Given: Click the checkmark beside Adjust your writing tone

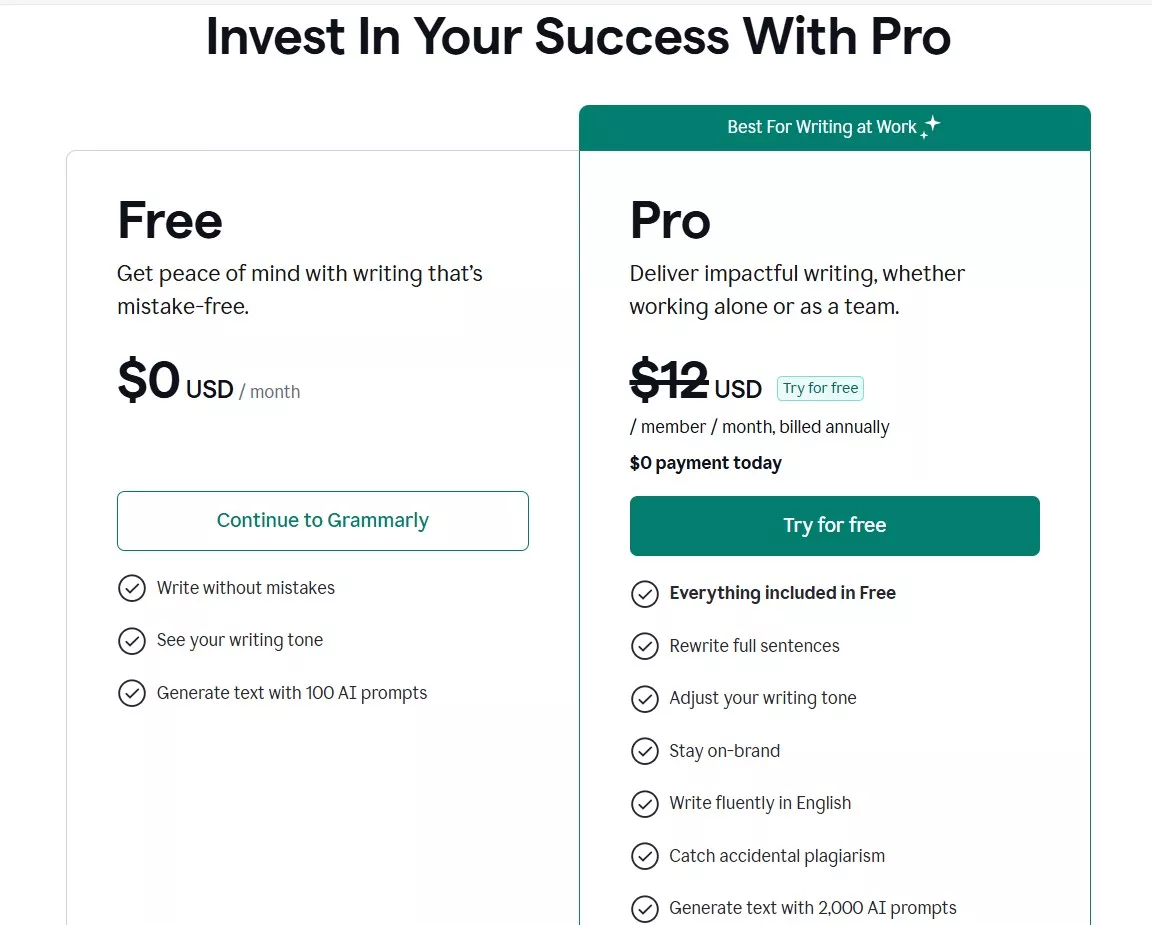Looking at the screenshot, I should [x=645, y=699].
